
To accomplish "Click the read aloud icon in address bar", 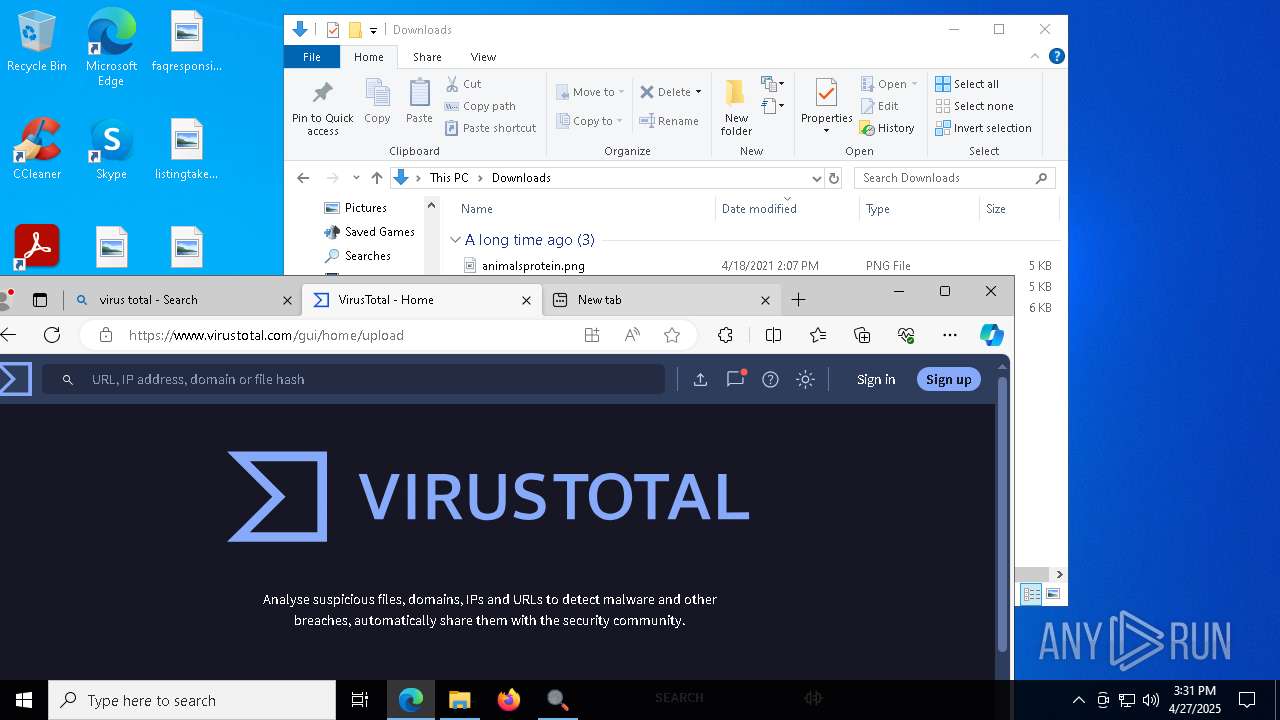I will 632,335.
